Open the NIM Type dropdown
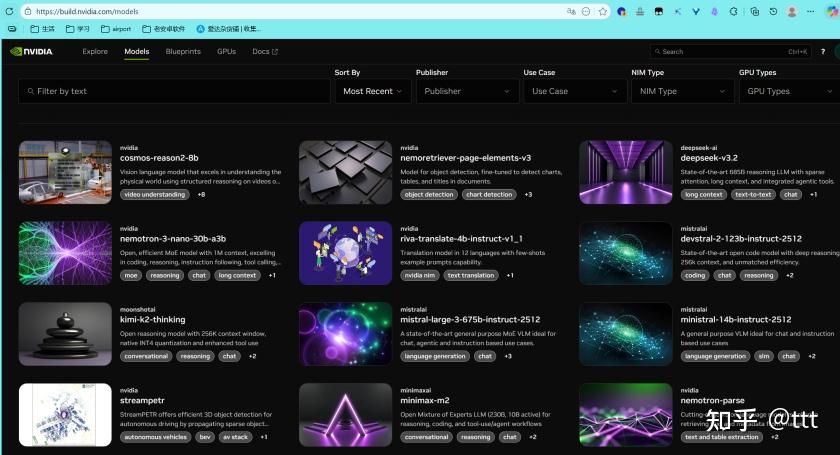 tap(681, 91)
